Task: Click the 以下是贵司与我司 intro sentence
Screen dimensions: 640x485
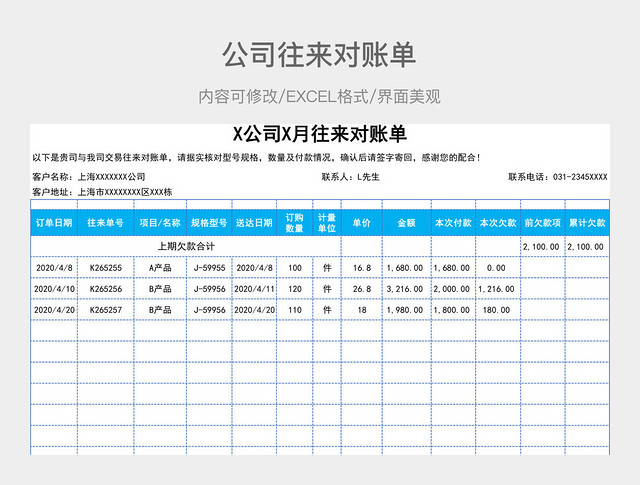Action: (x=257, y=158)
